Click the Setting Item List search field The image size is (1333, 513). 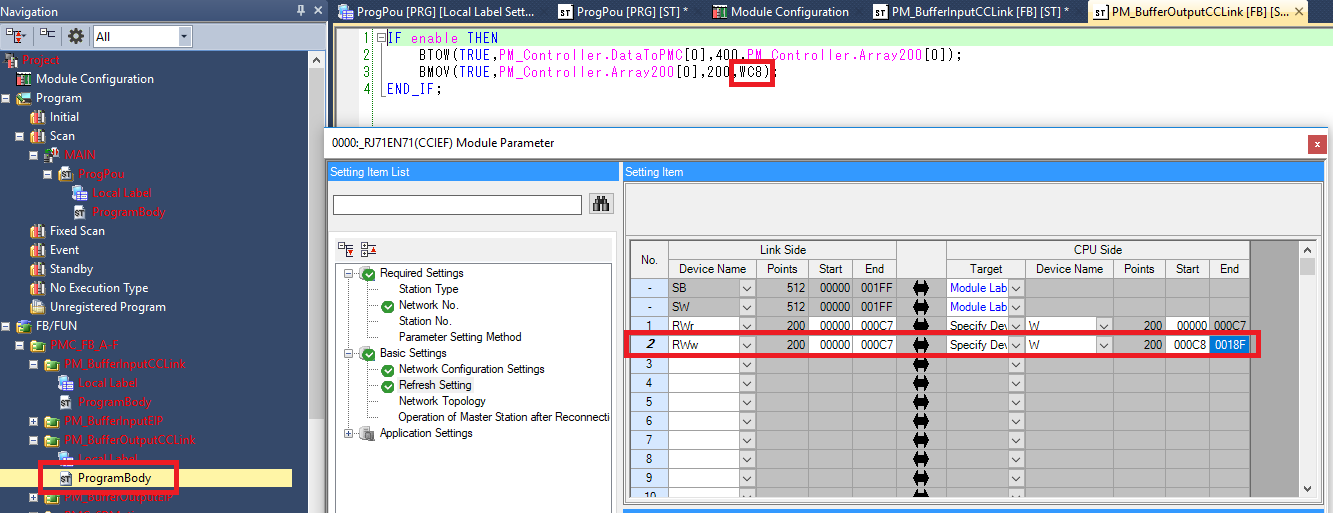coord(457,205)
